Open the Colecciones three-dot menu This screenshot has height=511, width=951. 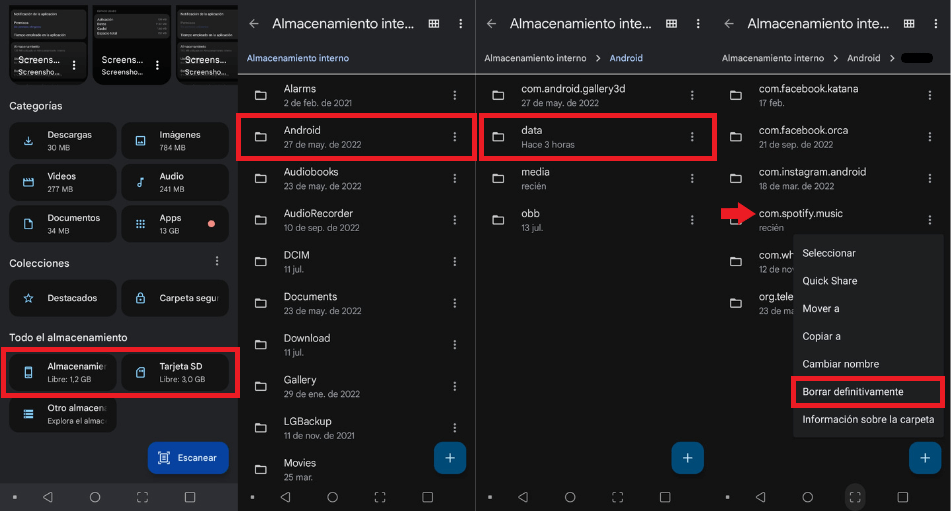point(217,261)
